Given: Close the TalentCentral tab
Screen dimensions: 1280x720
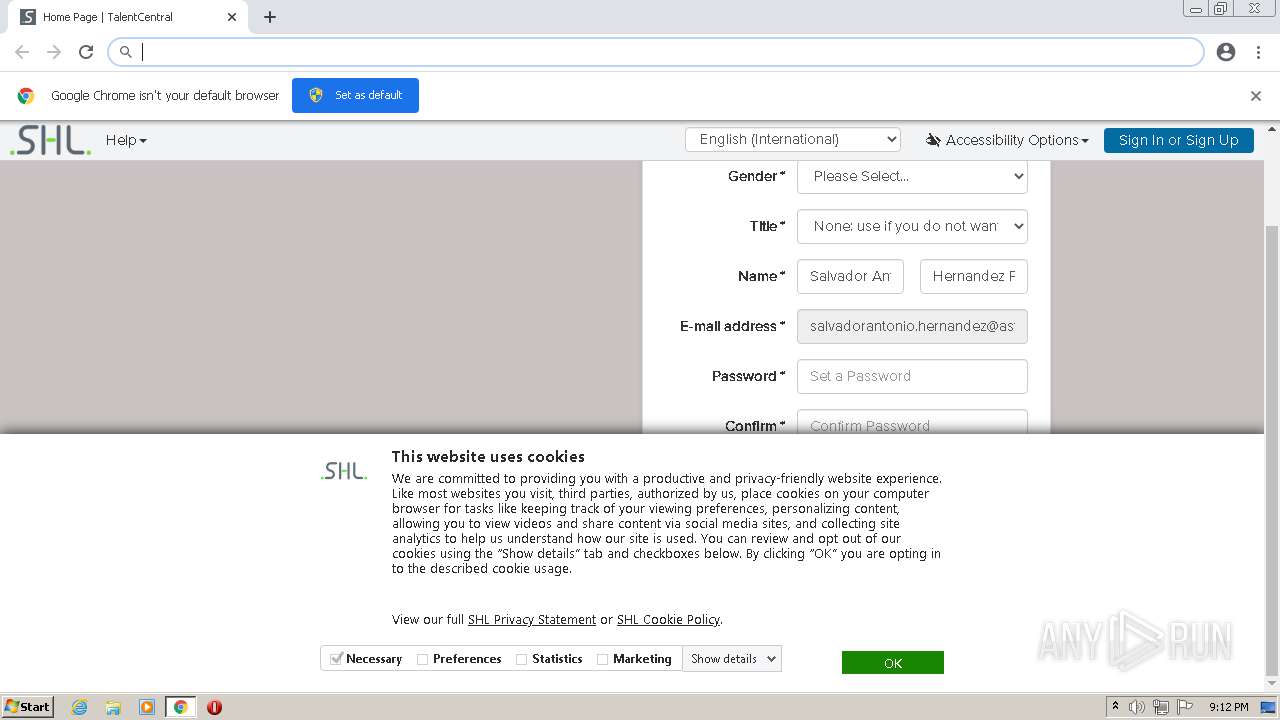Looking at the screenshot, I should coord(231,17).
